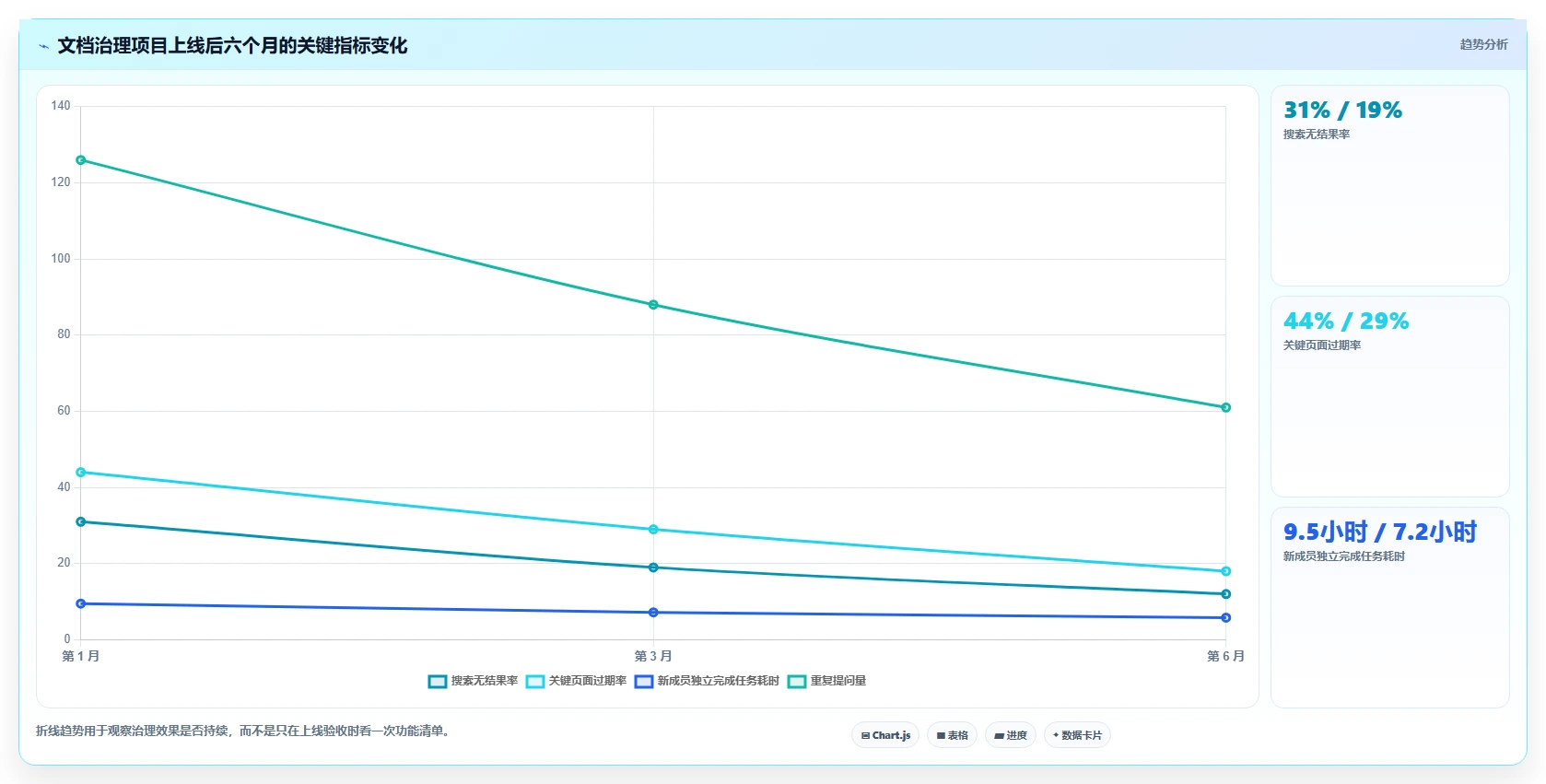Click the 折线趋势用于观察 footer note text

click(x=243, y=731)
